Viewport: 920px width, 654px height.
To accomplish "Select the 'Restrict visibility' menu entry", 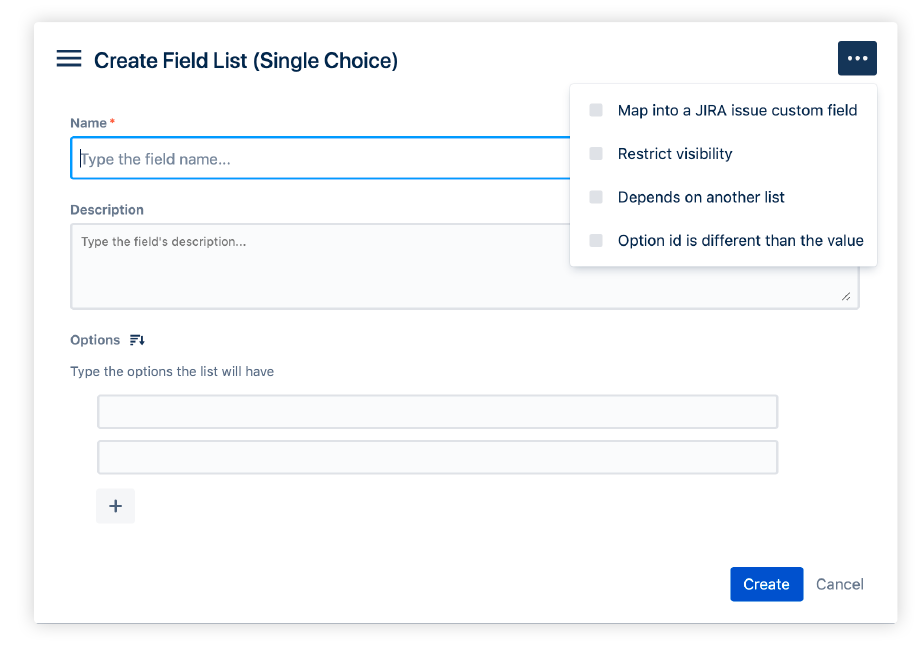I will point(674,153).
